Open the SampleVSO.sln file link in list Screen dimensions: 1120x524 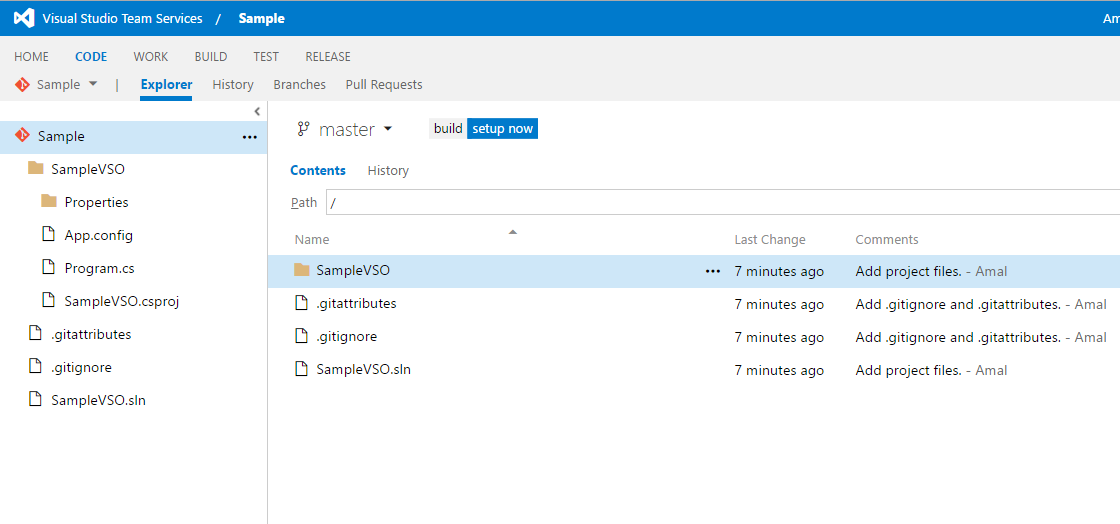(x=363, y=370)
